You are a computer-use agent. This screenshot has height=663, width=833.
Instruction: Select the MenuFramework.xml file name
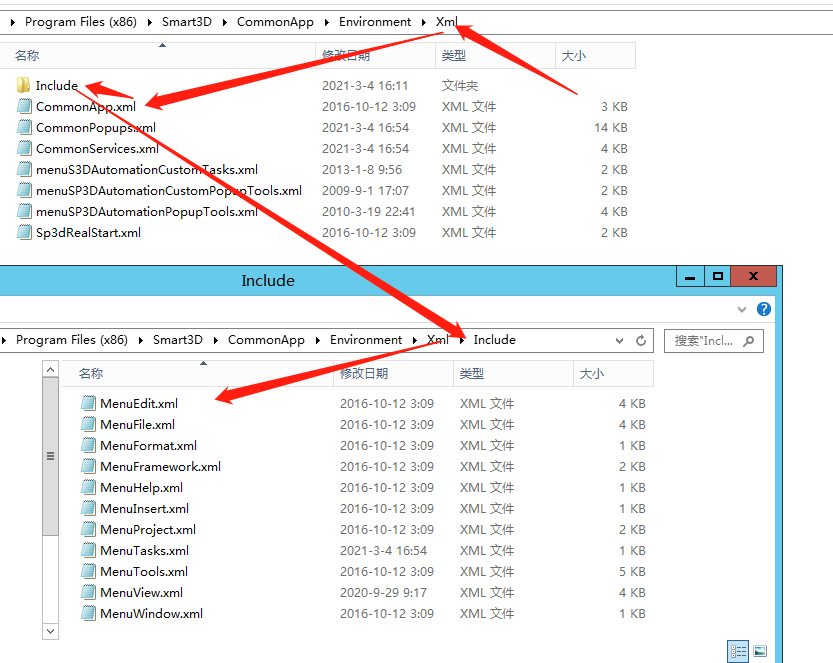click(x=160, y=466)
